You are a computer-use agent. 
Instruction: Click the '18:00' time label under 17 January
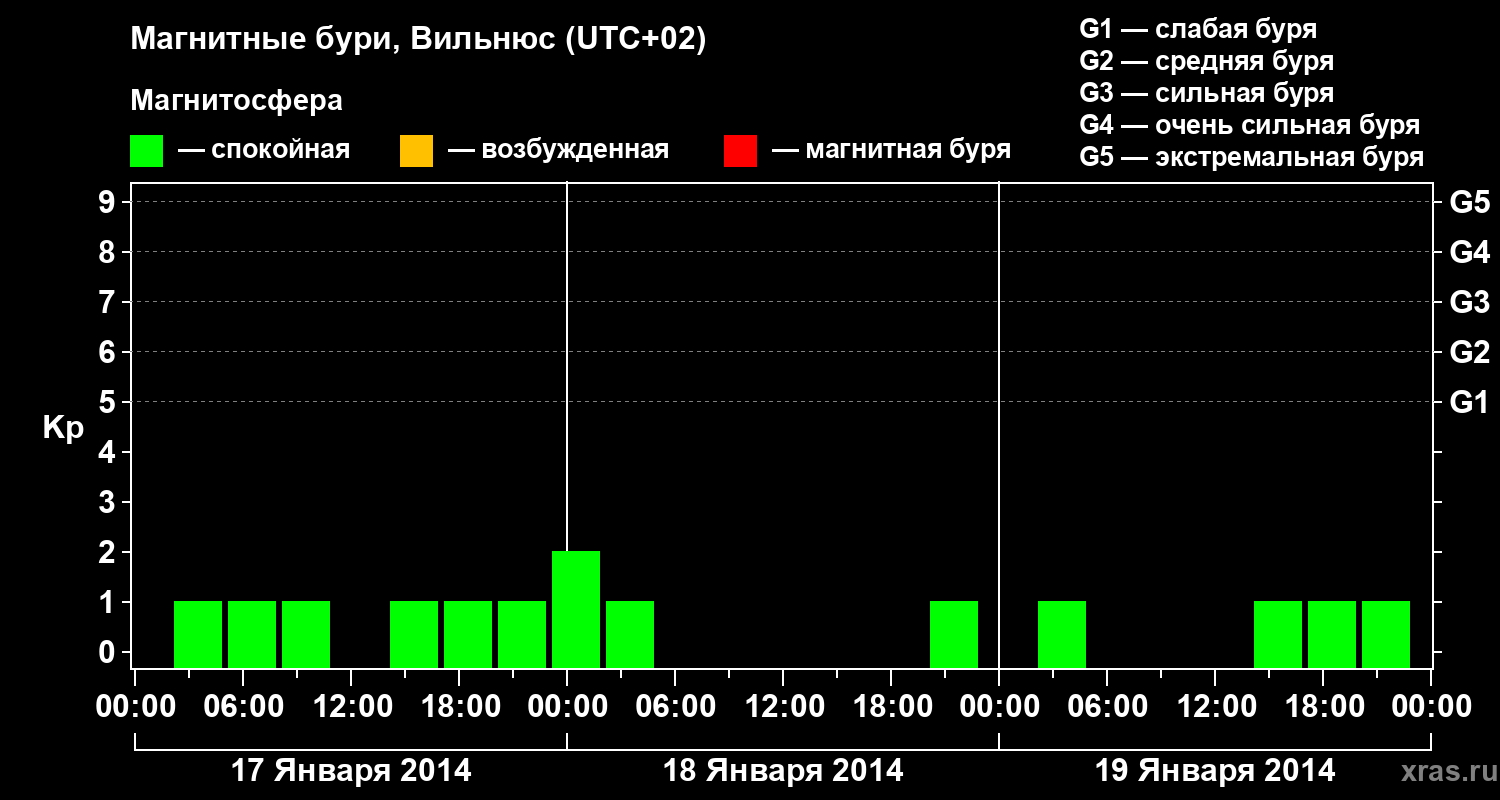tap(459, 707)
